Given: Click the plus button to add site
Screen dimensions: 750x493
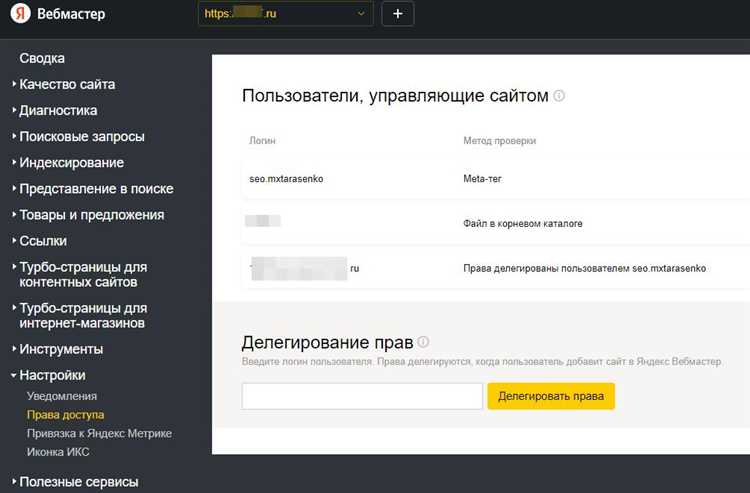Looking at the screenshot, I should coord(397,14).
